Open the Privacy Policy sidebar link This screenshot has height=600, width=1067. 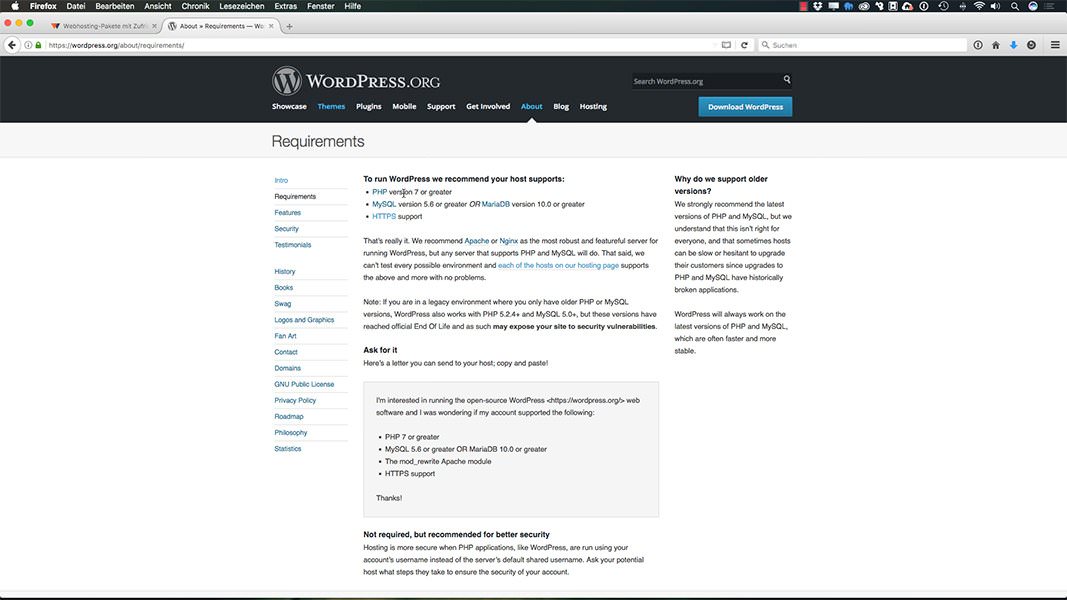pos(295,401)
